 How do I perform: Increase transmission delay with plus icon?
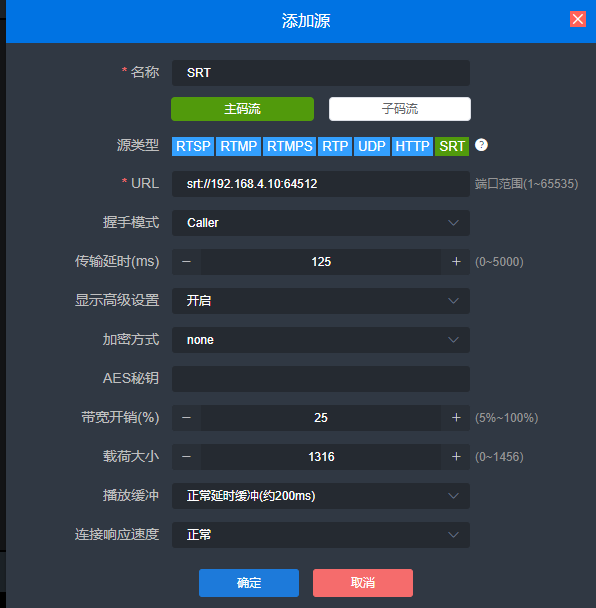pos(456,262)
